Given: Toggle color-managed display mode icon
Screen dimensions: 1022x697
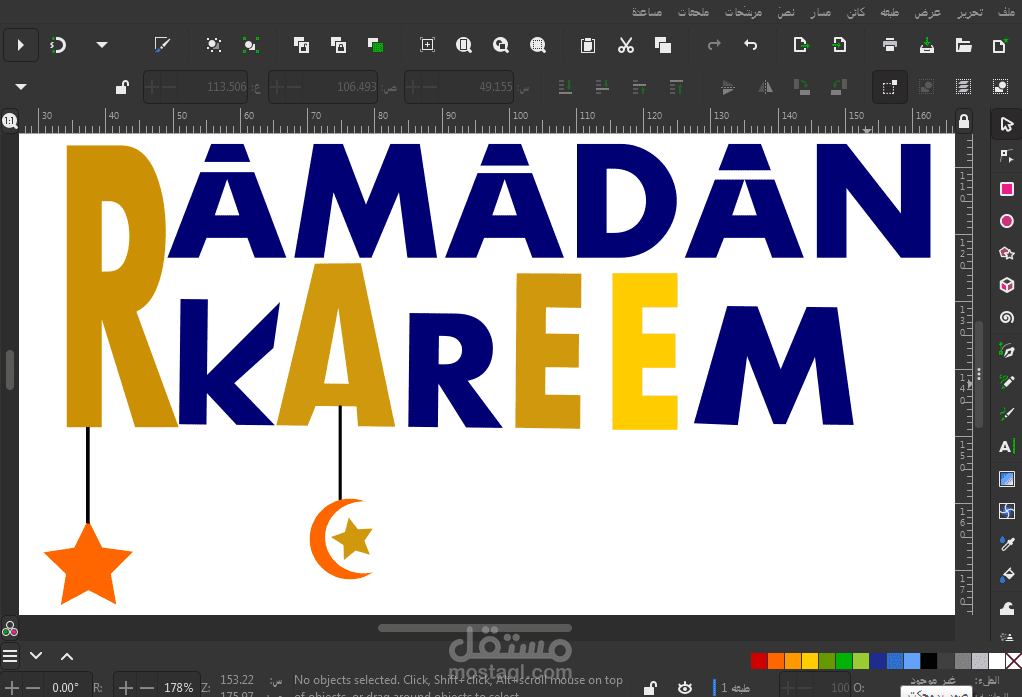Looking at the screenshot, I should [x=10, y=629].
